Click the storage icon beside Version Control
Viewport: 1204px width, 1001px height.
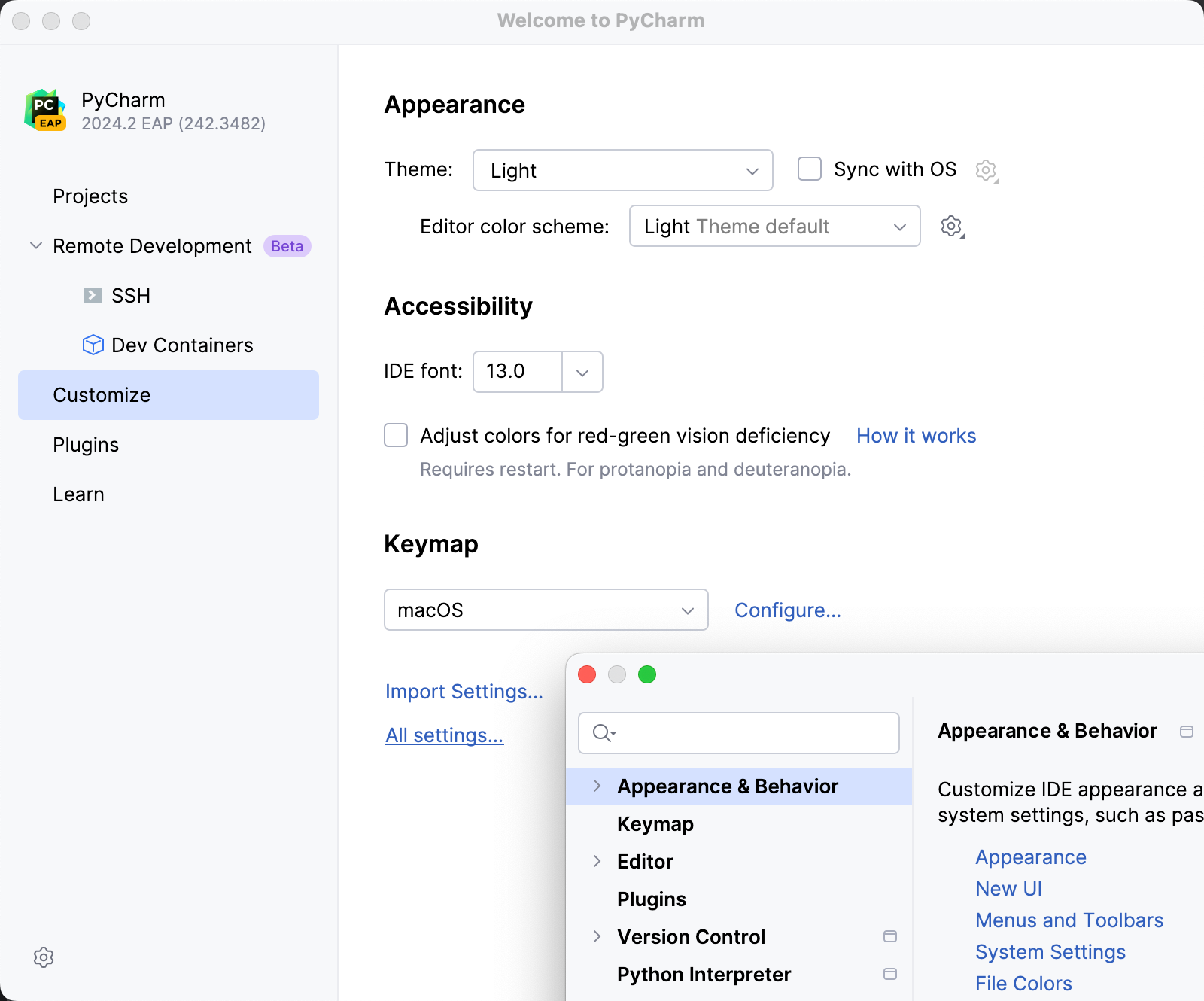pos(890,936)
